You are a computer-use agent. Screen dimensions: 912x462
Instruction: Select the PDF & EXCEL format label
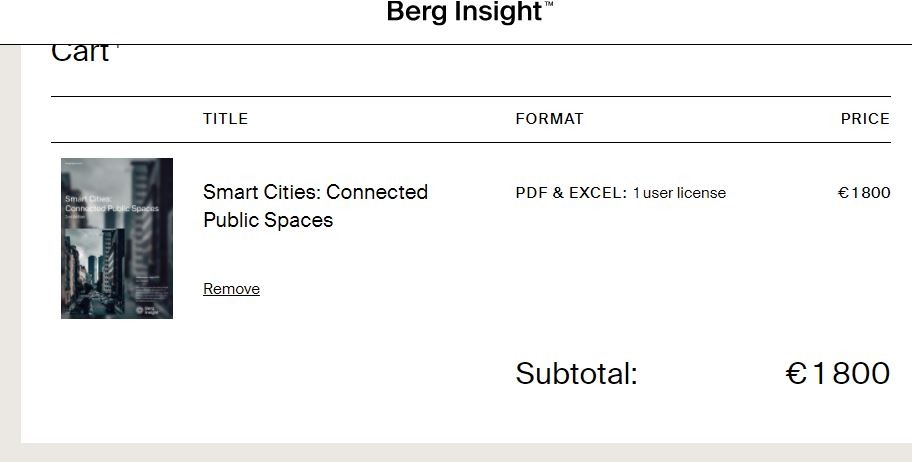point(571,193)
